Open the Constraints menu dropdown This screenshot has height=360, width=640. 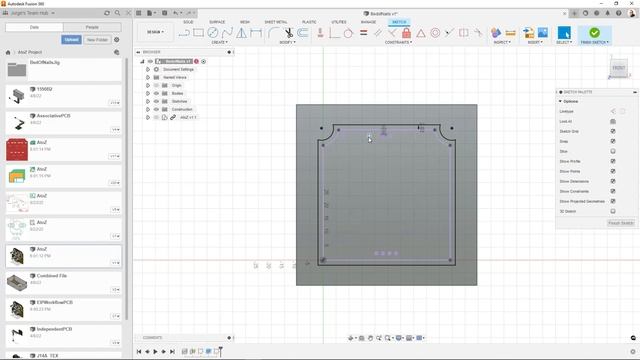pos(398,42)
